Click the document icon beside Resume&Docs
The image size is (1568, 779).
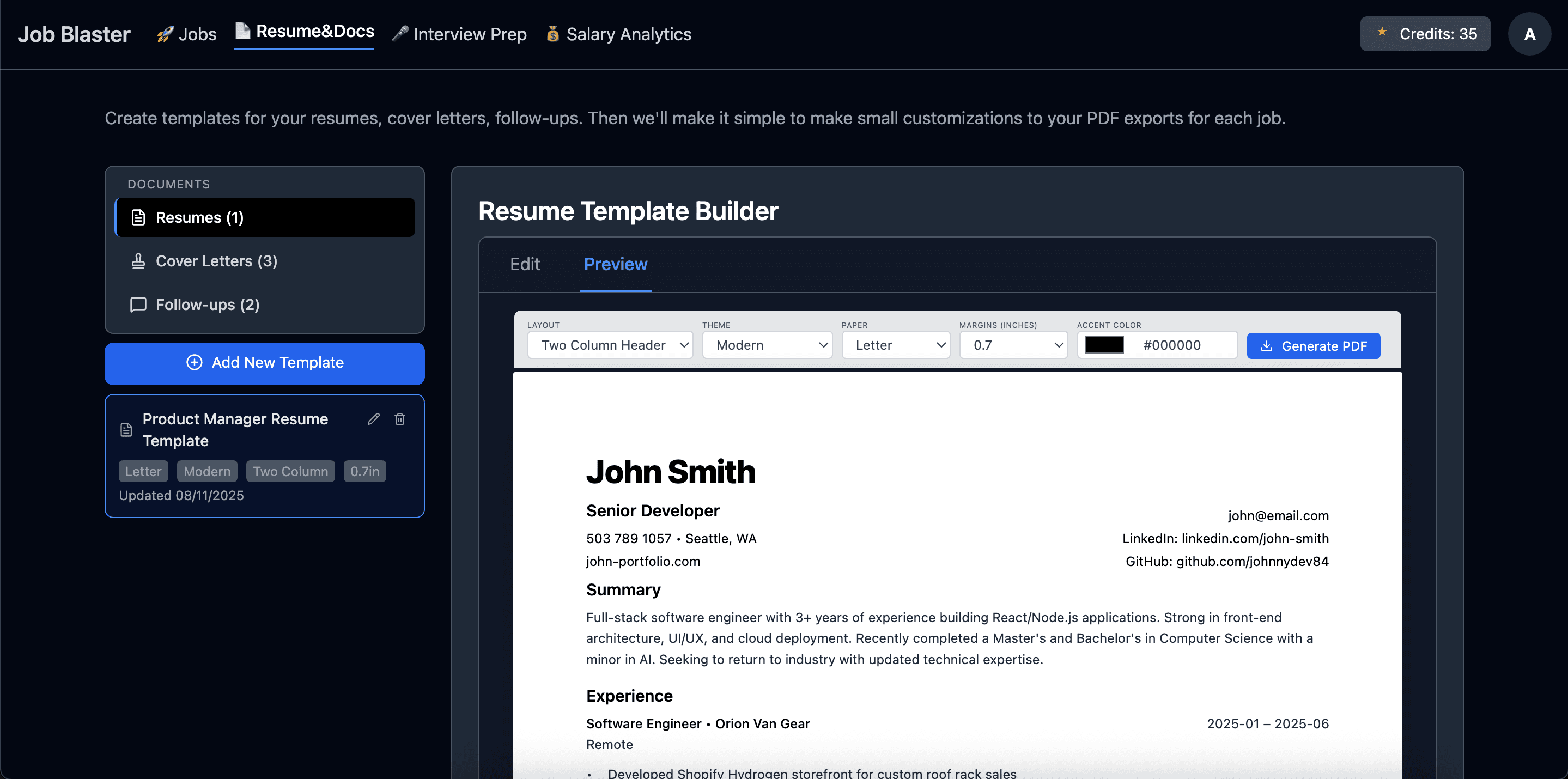pyautogui.click(x=244, y=32)
